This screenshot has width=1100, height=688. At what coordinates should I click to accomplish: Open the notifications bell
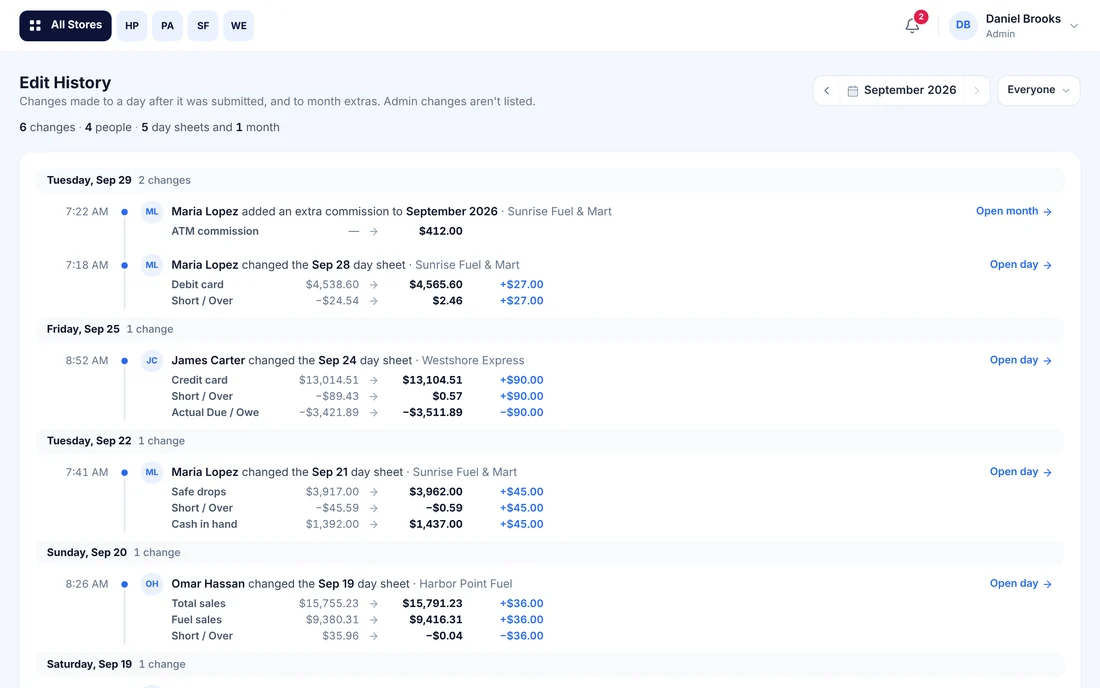tap(912, 26)
